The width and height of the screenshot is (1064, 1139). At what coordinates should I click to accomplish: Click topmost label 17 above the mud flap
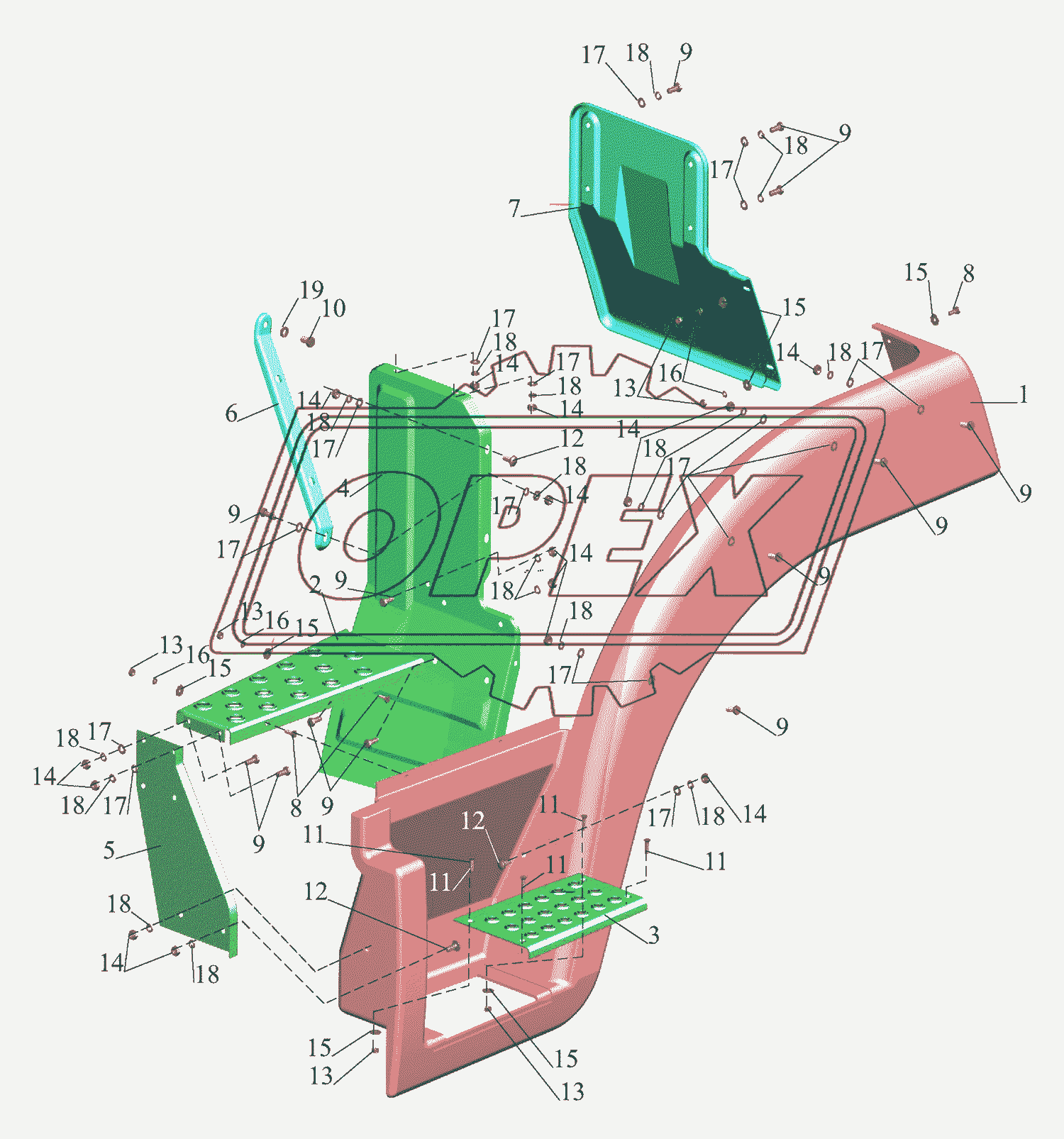(x=593, y=55)
